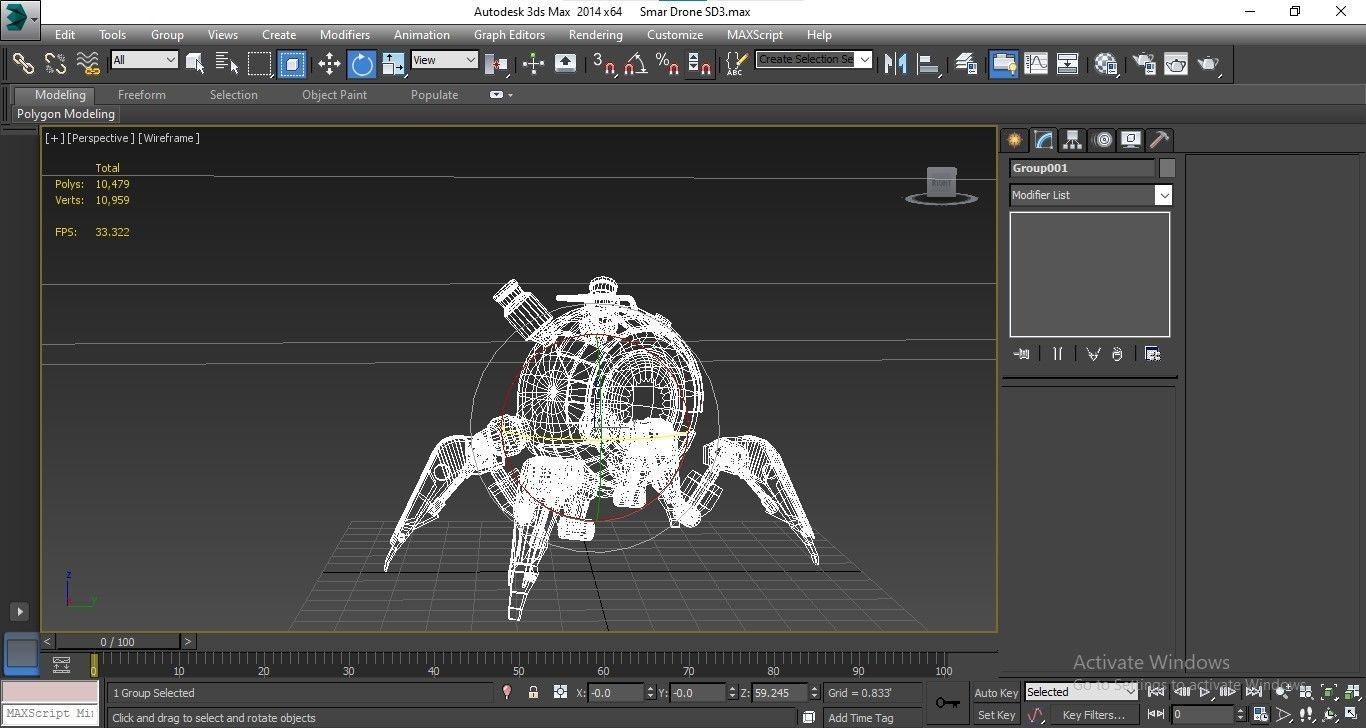Click the Bind to Space Warp tool
Image resolution: width=1366 pixels, height=728 pixels.
pyautogui.click(x=88, y=63)
